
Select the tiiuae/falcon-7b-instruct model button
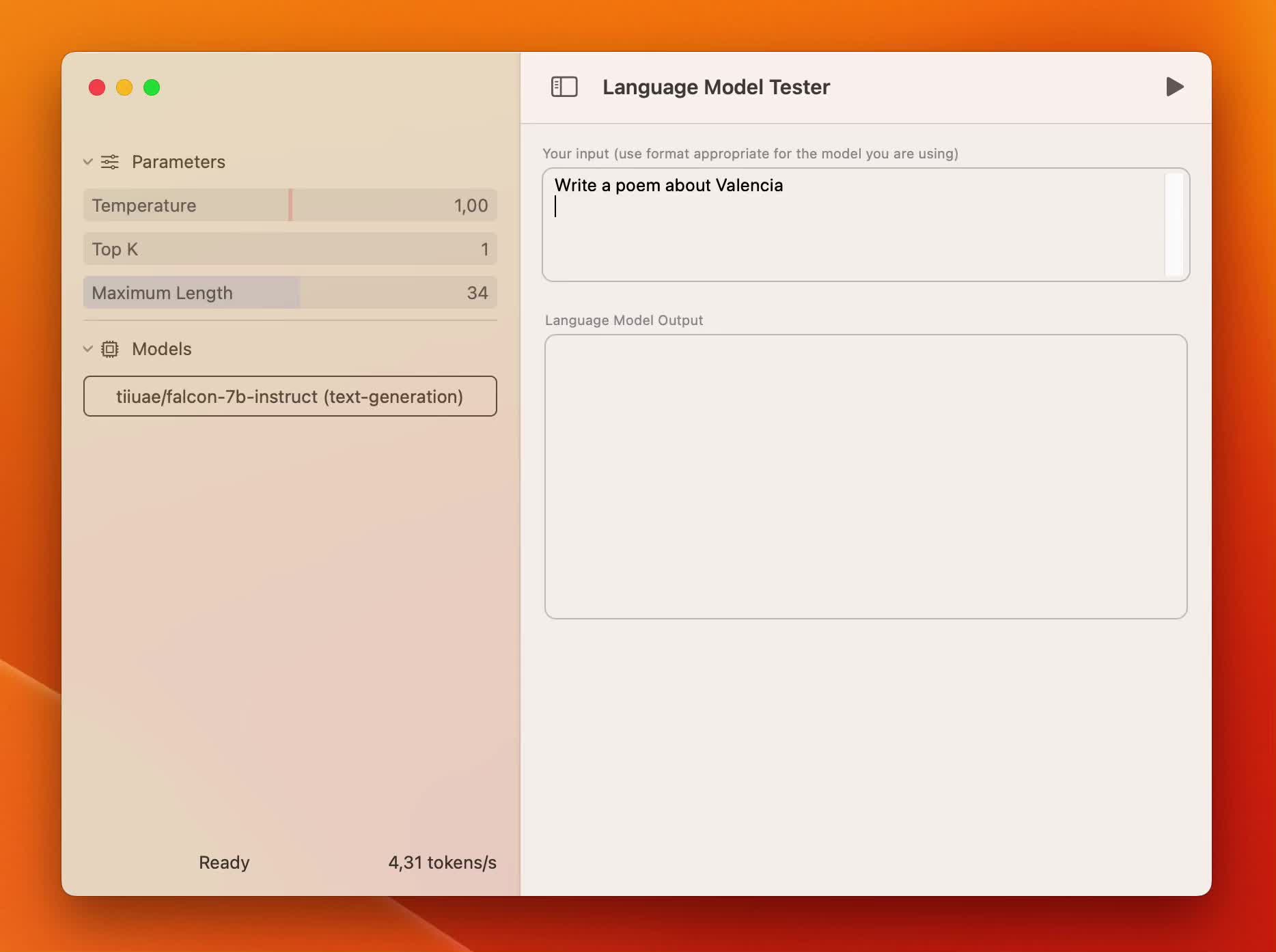pyautogui.click(x=290, y=396)
